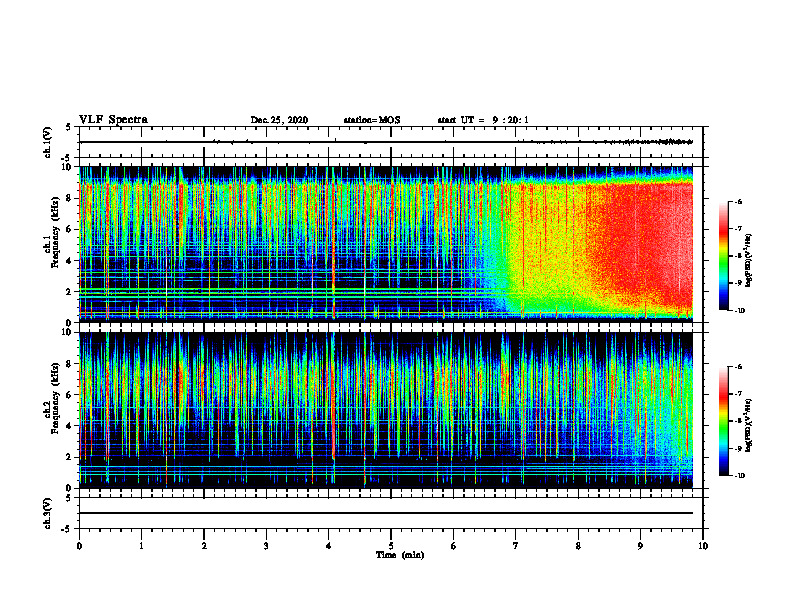The height and width of the screenshot is (612, 792).
Task: Click the ch.2 colorbar "log(PSD)(V²/Hz)" label
Action: (x=749, y=425)
